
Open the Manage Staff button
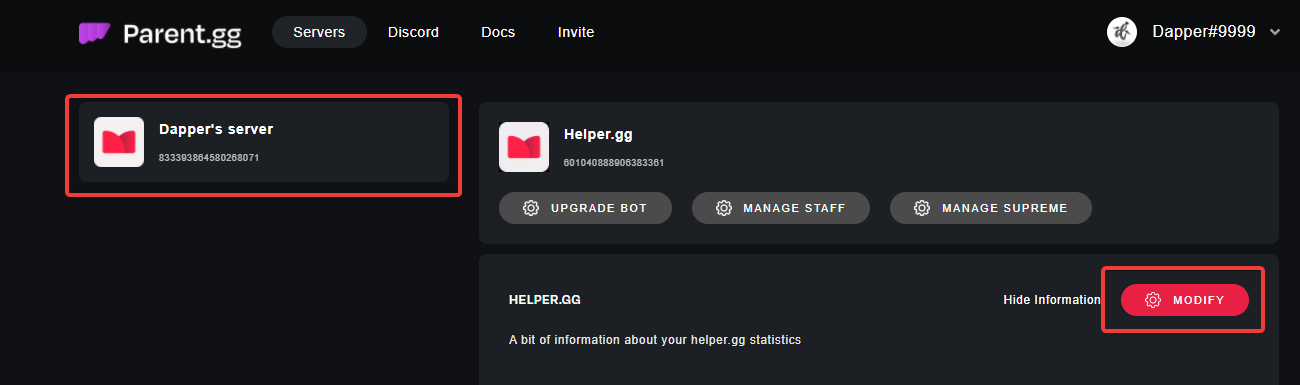(x=781, y=208)
